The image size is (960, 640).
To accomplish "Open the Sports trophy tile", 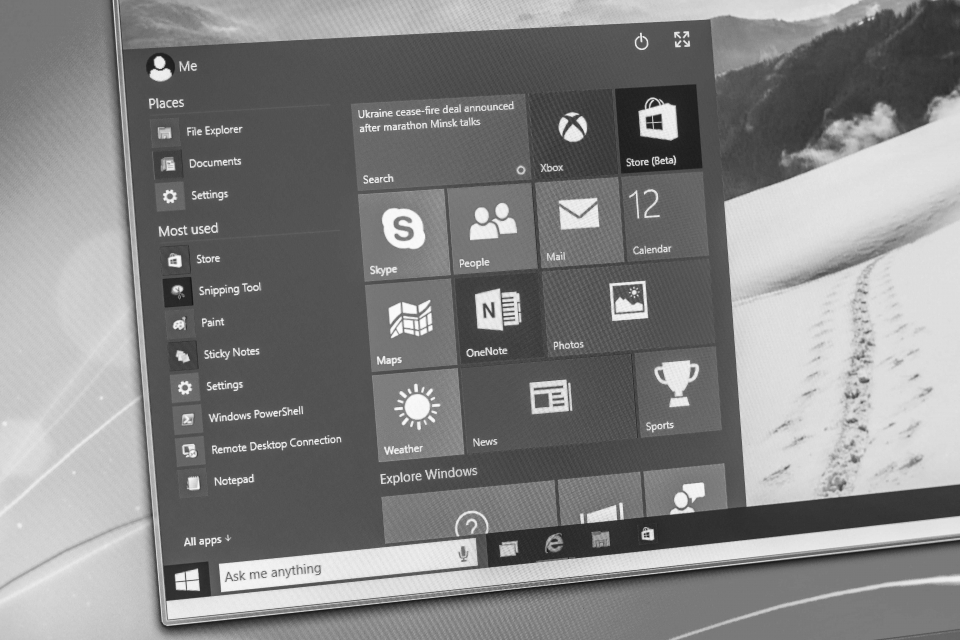I will tap(678, 392).
